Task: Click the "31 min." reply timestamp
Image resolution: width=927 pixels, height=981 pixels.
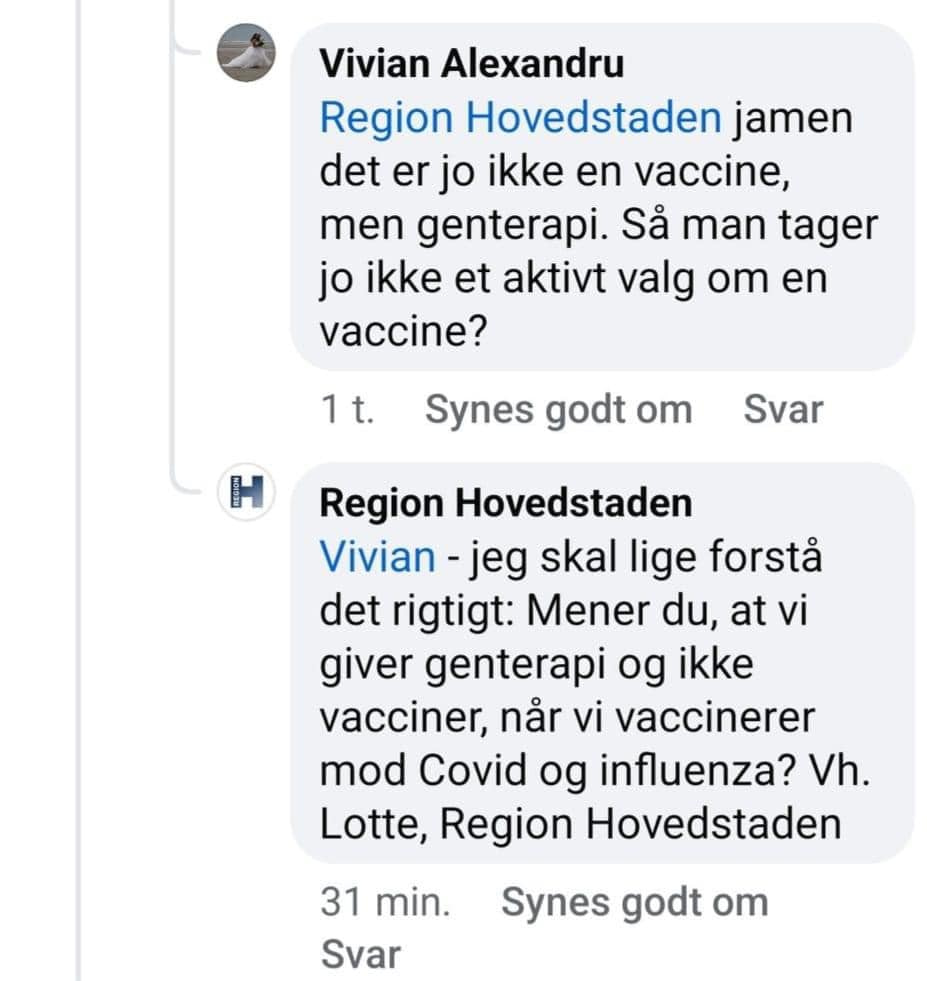Action: (385, 902)
